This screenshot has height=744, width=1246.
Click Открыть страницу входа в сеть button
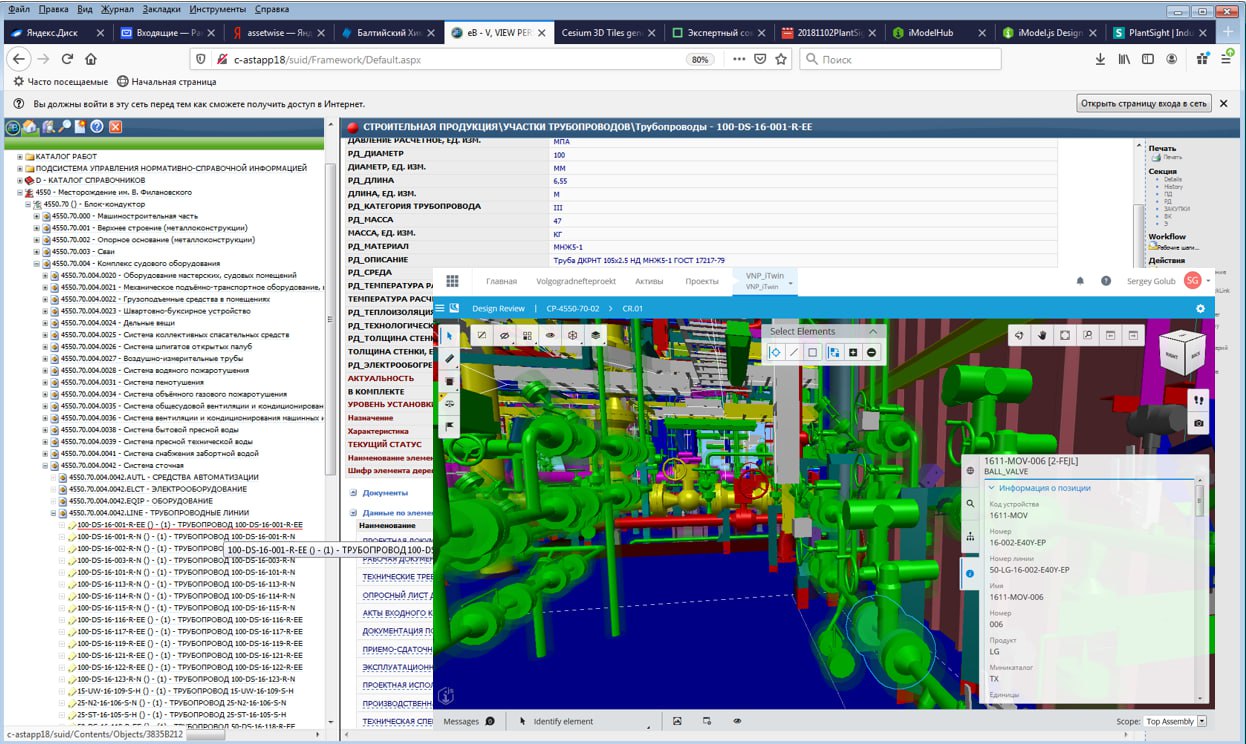[1144, 103]
